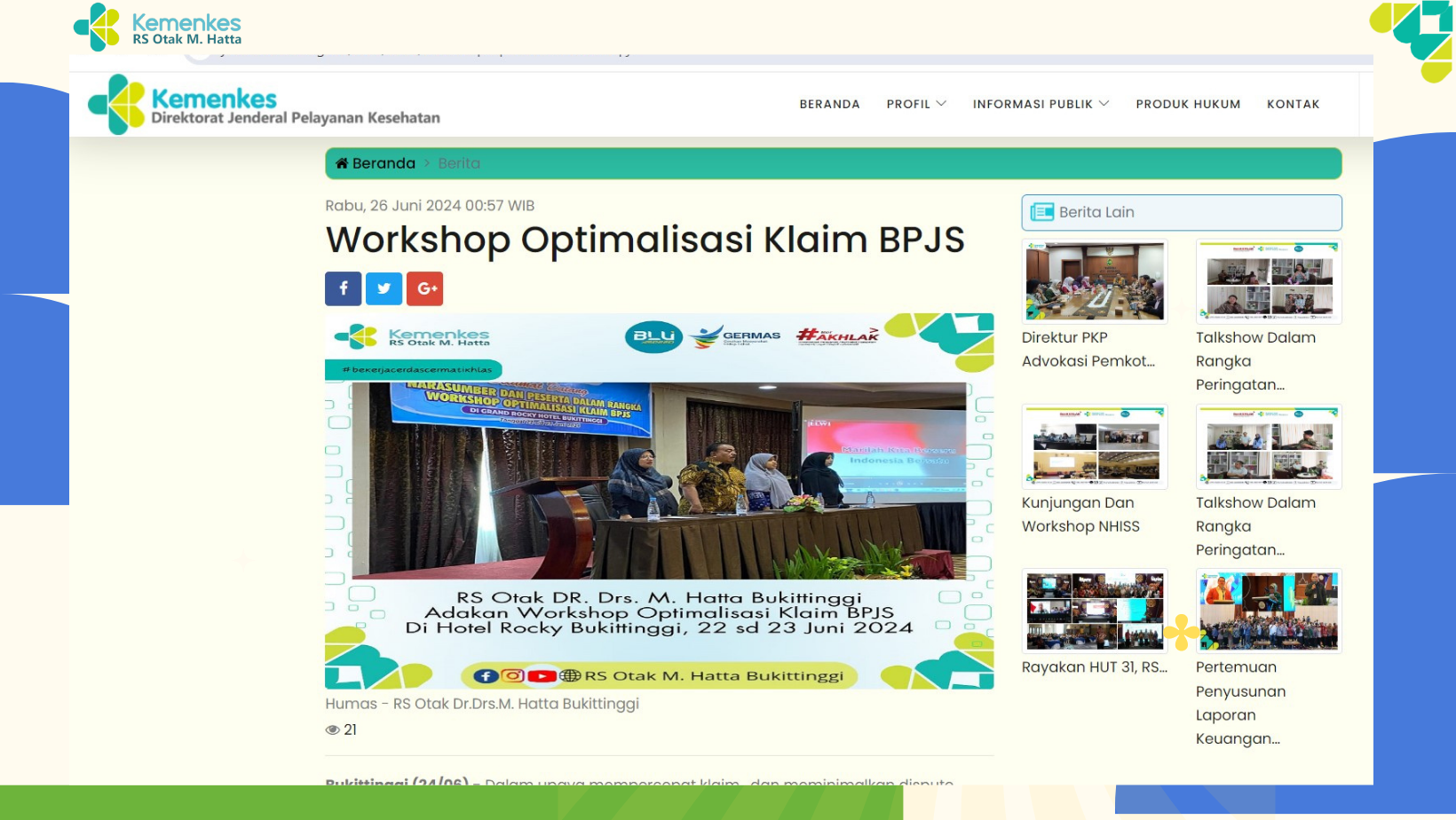1456x820 pixels.
Task: Click the home icon in breadcrumb
Action: pos(342,163)
